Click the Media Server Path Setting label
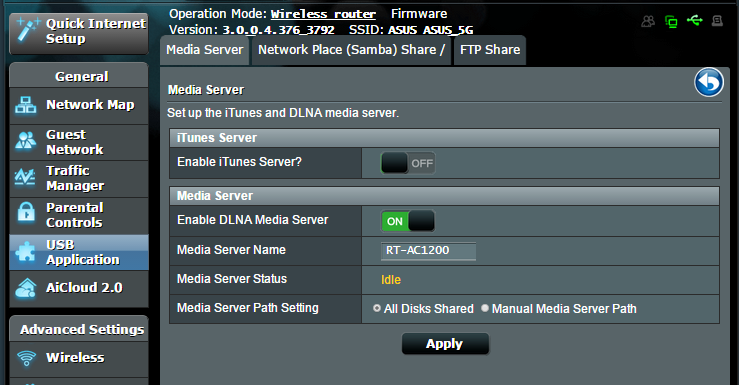The height and width of the screenshot is (385, 739). click(248, 308)
